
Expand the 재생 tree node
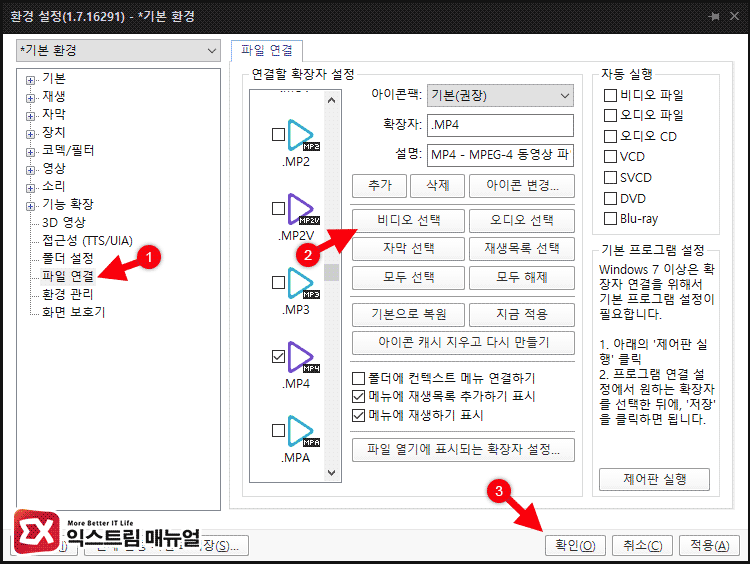pyautogui.click(x=30, y=99)
